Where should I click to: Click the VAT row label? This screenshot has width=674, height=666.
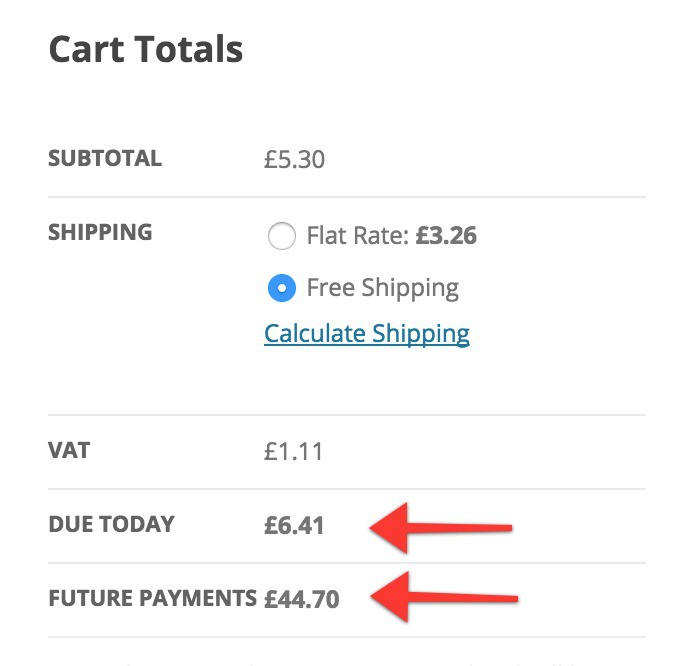(x=69, y=450)
